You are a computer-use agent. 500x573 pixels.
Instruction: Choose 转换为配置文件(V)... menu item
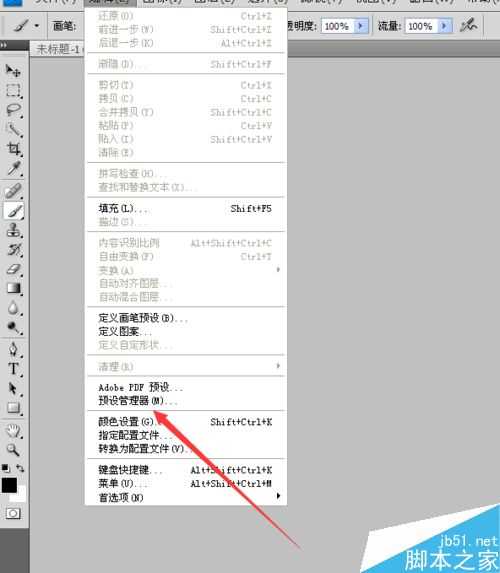pos(185,449)
